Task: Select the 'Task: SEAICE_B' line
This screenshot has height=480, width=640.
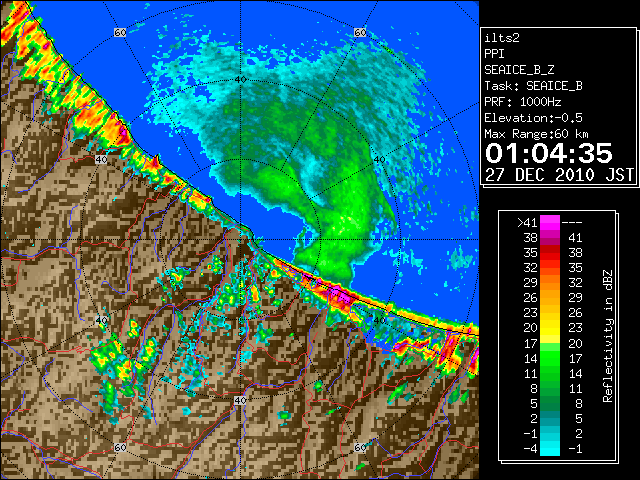Action: pyautogui.click(x=533, y=86)
